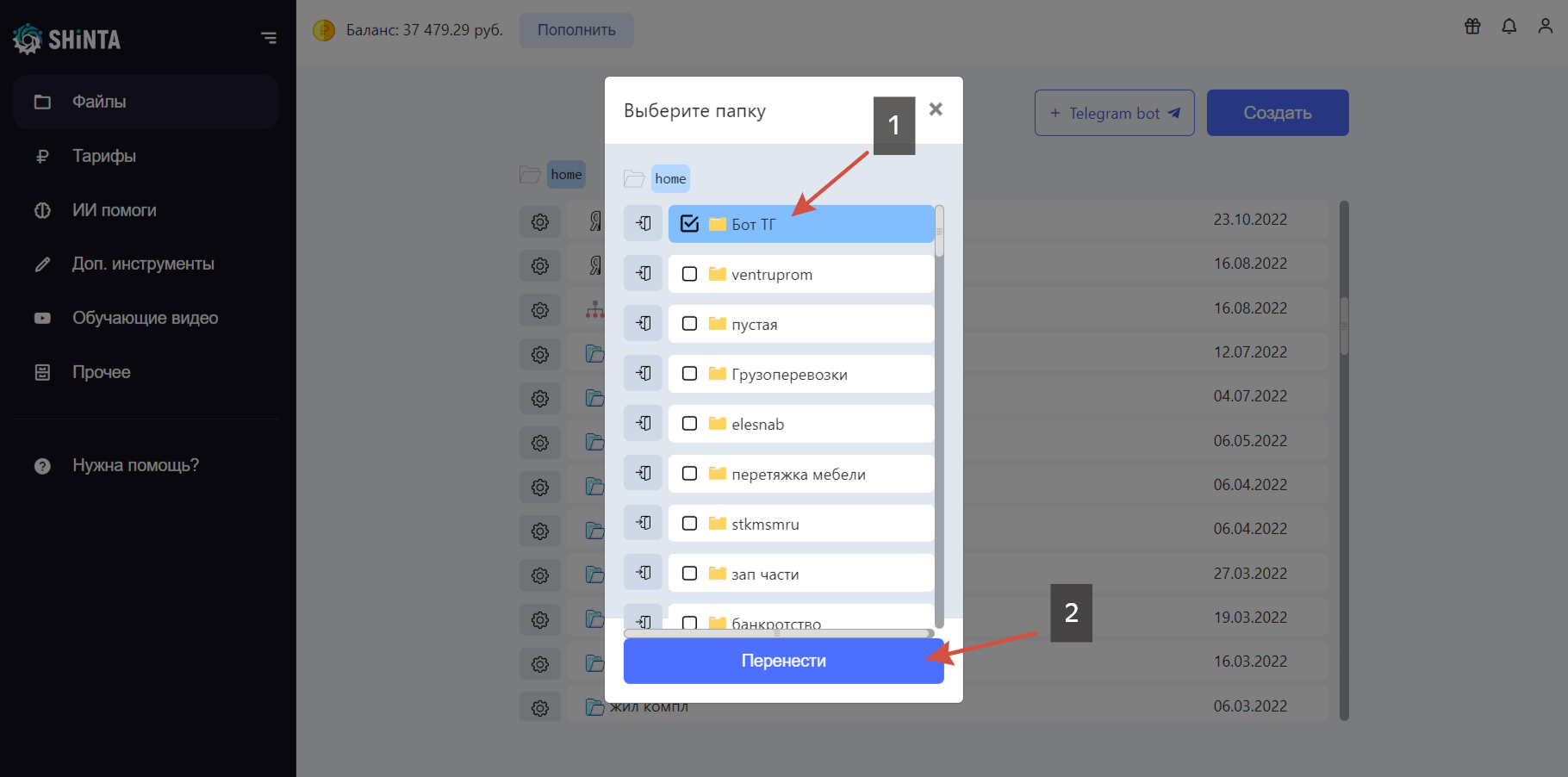Open the Бот ТГ folder using its enter icon

pos(644,224)
